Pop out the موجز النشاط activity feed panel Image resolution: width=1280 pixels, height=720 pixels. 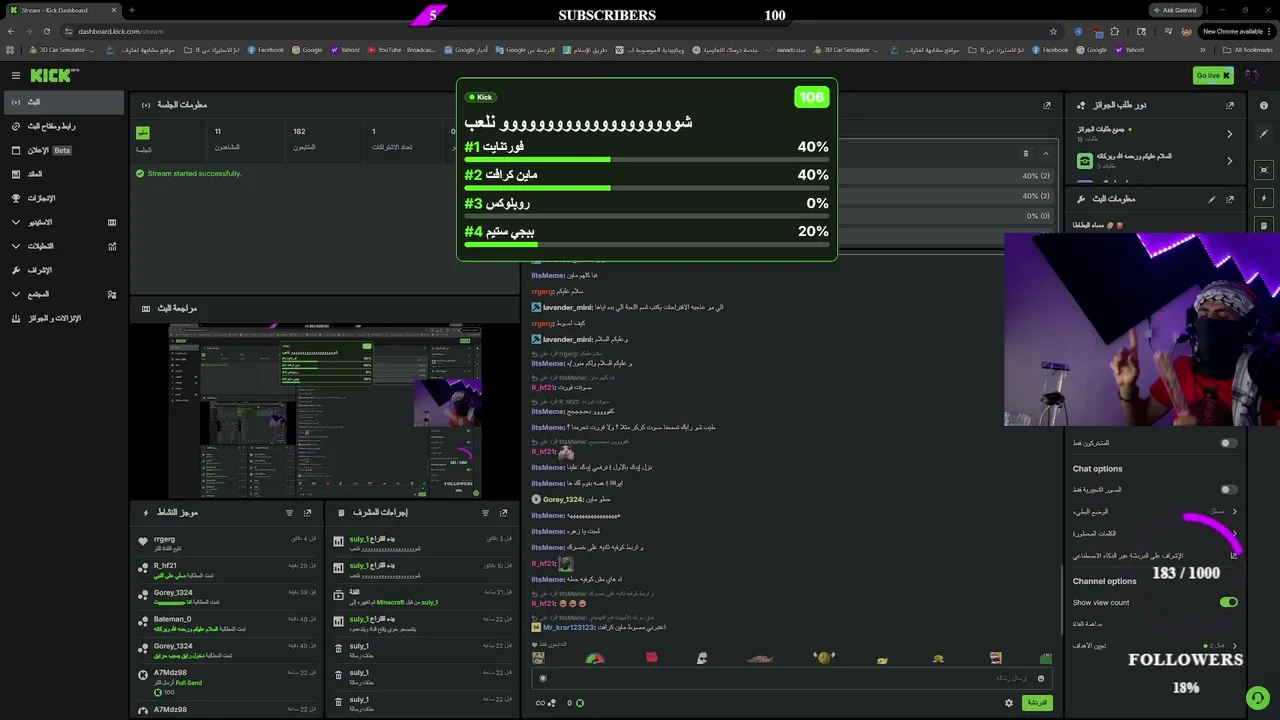point(307,513)
